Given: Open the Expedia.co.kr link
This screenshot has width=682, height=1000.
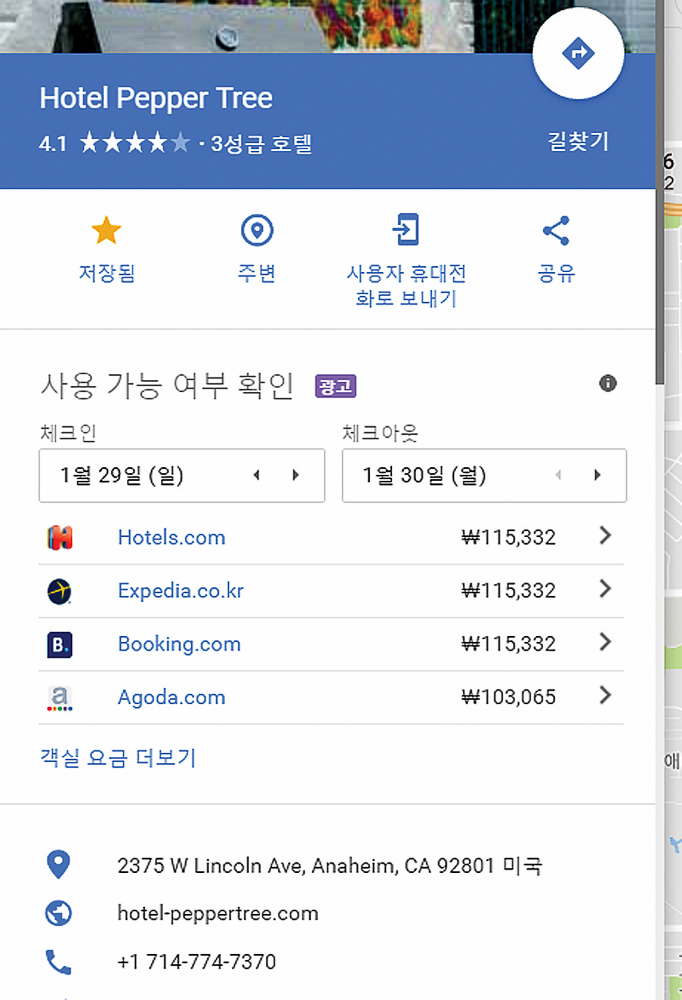Looking at the screenshot, I should [x=181, y=591].
